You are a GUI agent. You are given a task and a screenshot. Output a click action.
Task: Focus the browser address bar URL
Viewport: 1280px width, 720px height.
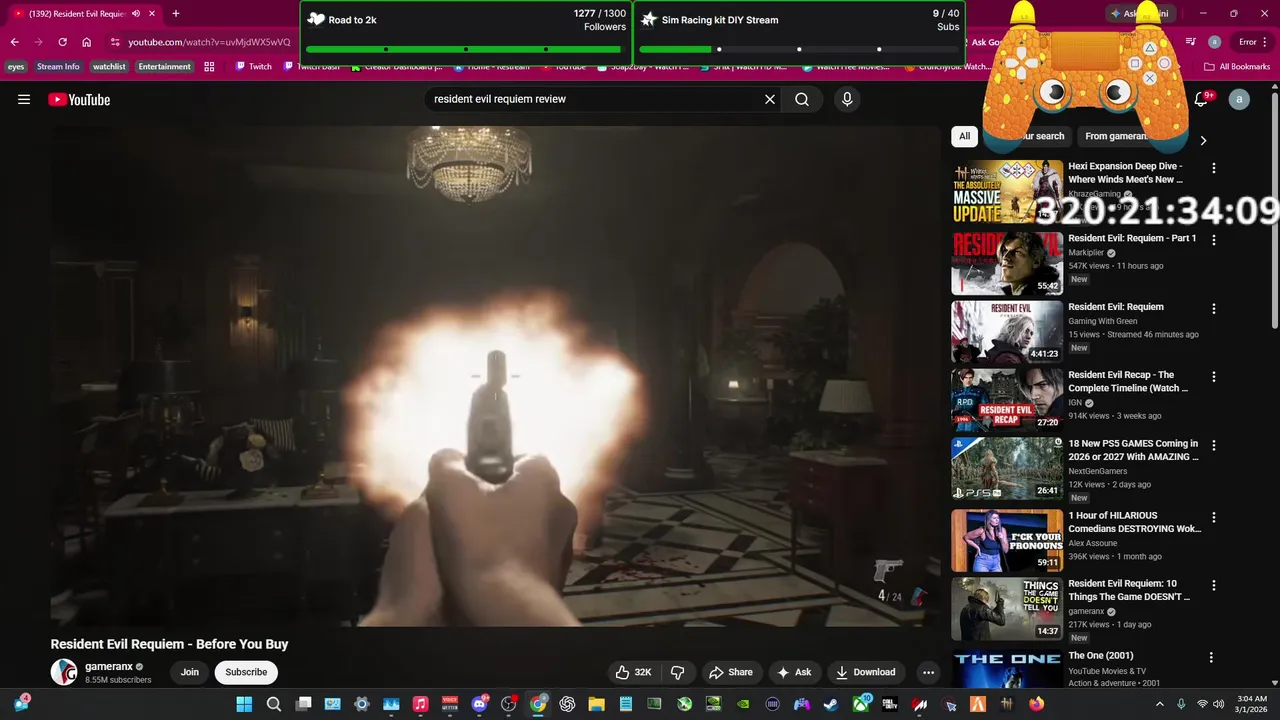[209, 42]
